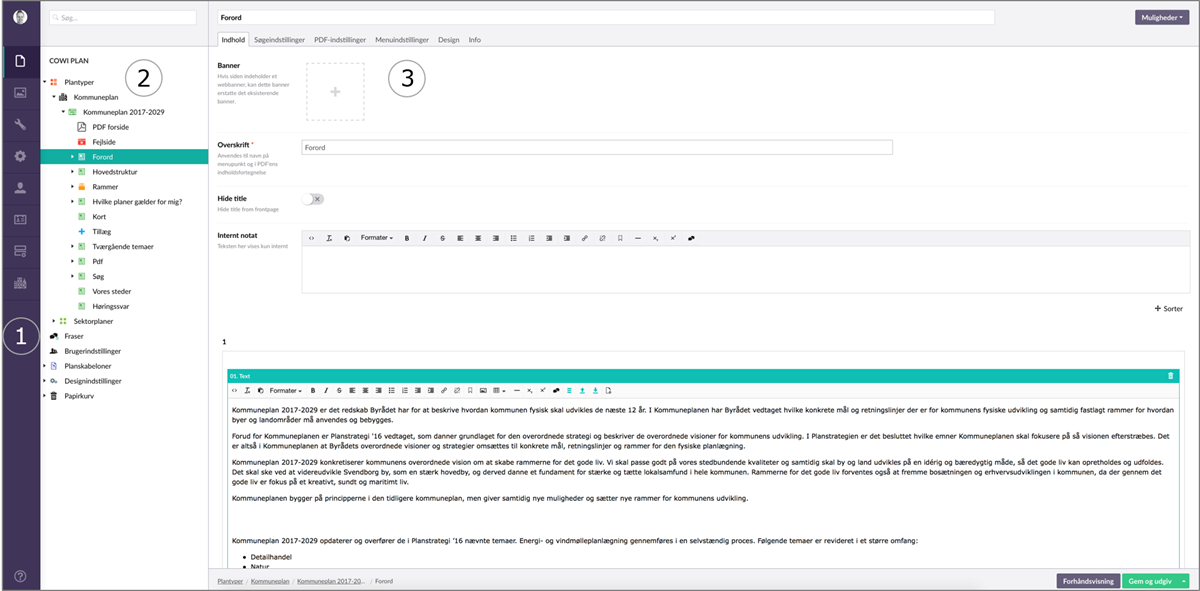This screenshot has height=591, width=1200.
Task: Click the Gem og udgiv button
Action: 1149,580
